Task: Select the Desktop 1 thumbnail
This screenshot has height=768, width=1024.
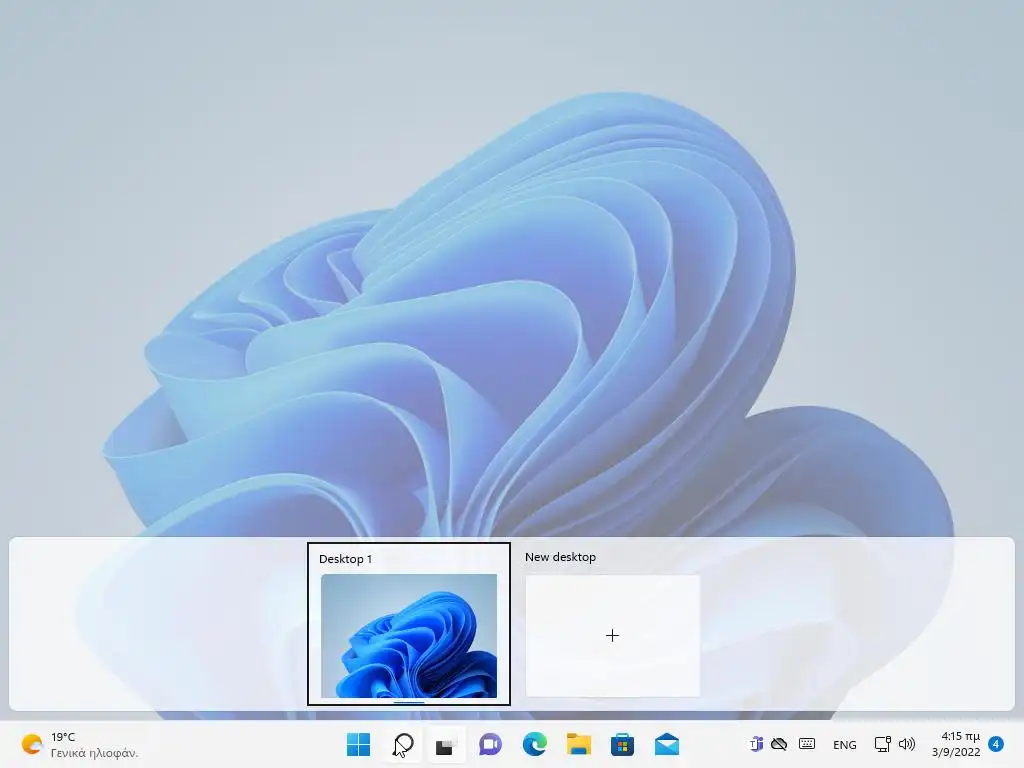Action: (x=409, y=635)
